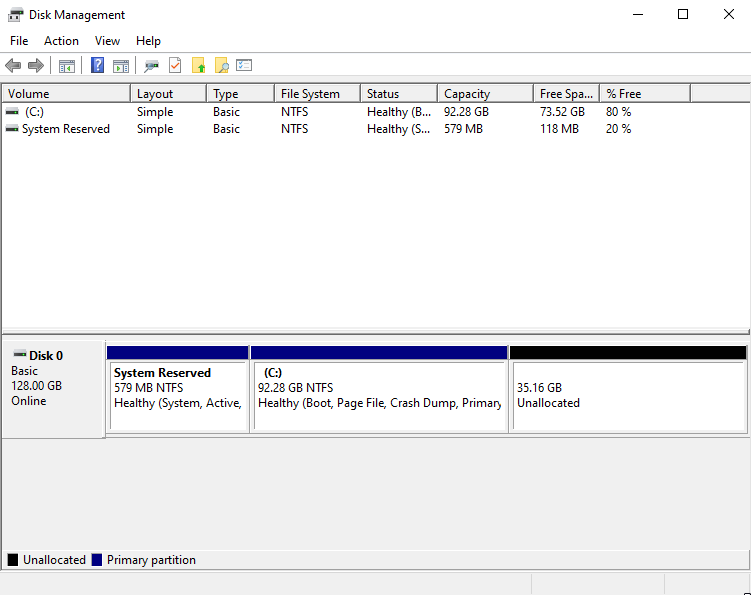Open the View menu
This screenshot has width=751, height=595.
click(107, 41)
